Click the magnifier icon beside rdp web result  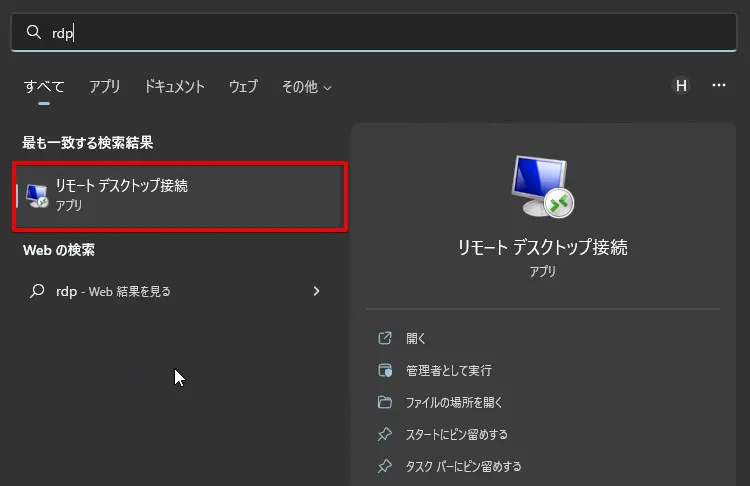pyautogui.click(x=37, y=291)
